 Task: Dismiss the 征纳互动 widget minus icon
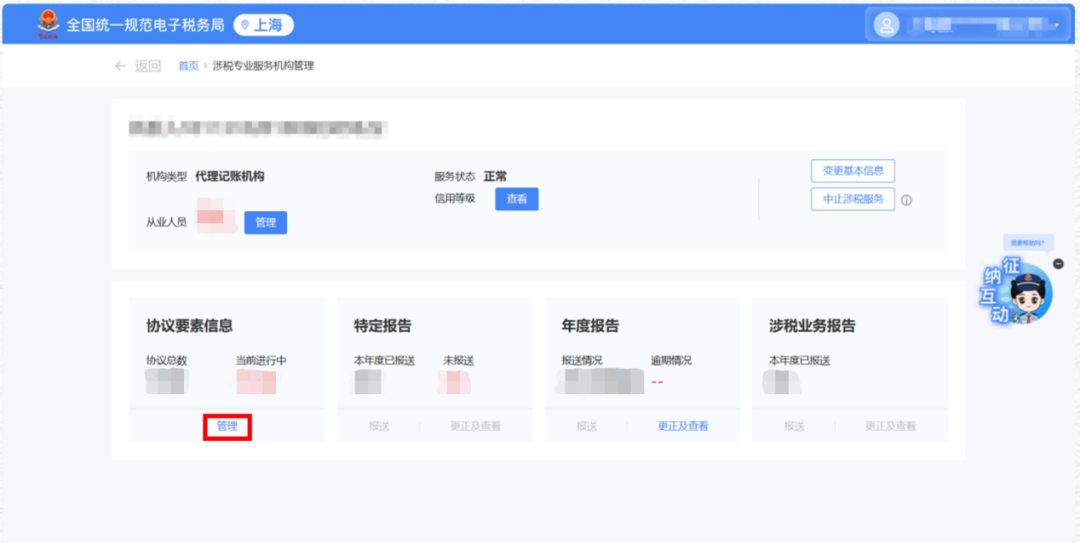(x=1059, y=264)
